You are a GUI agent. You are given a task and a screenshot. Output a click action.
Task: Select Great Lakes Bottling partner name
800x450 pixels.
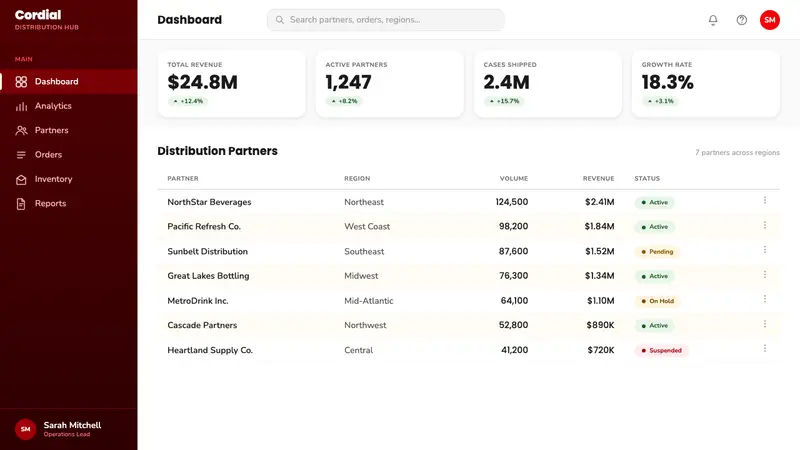coord(208,276)
